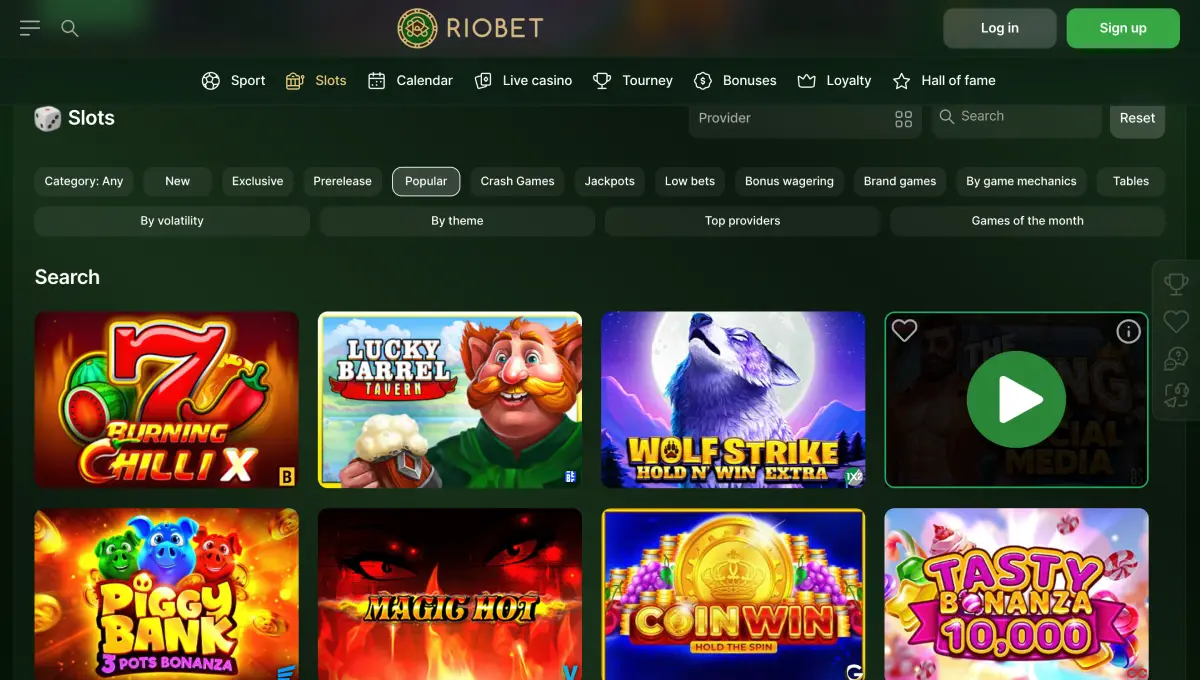Click the trophy icon in the right sidebar
This screenshot has height=680, width=1200.
click(x=1176, y=284)
